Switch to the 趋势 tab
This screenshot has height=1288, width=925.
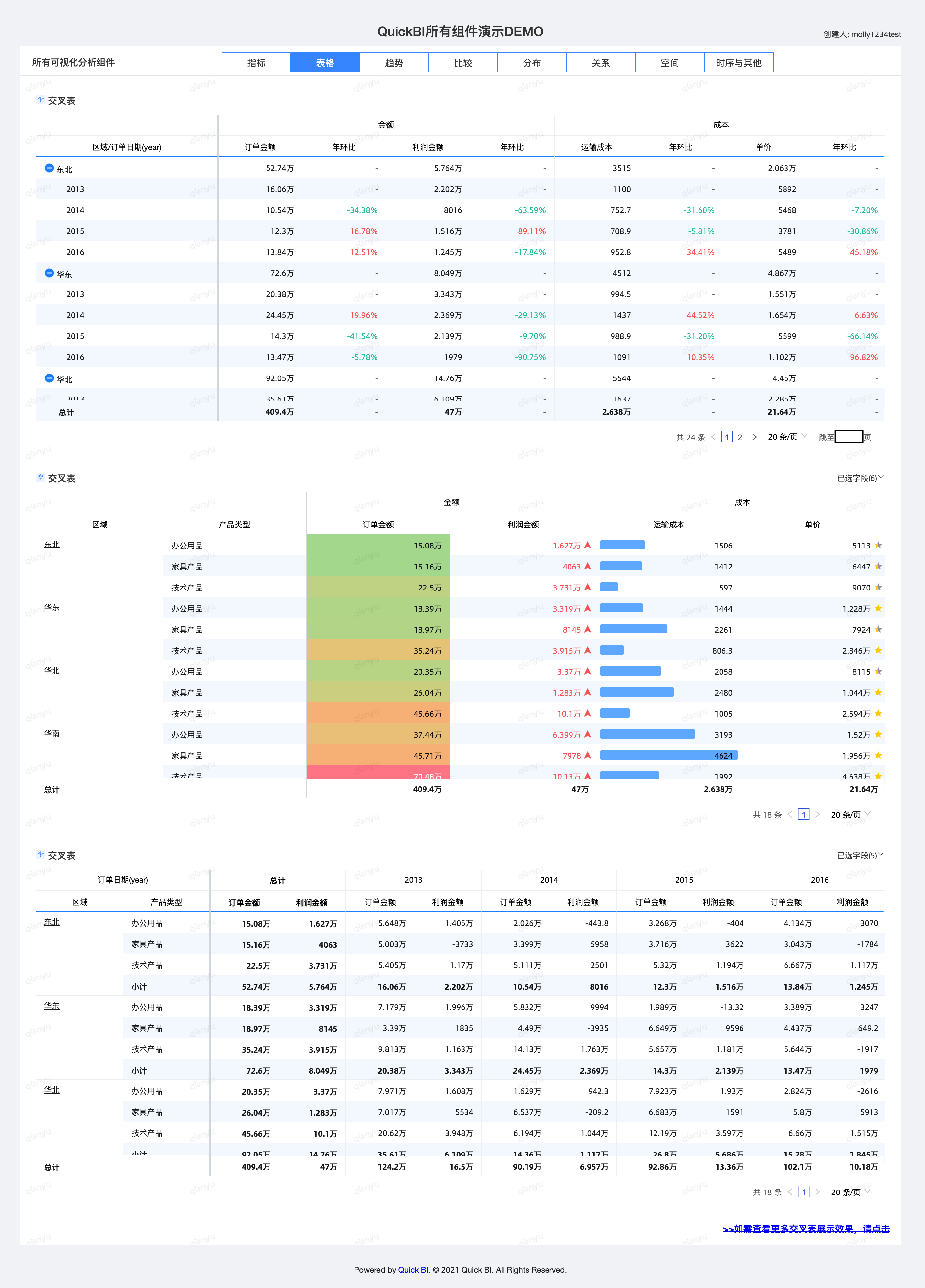coord(394,62)
